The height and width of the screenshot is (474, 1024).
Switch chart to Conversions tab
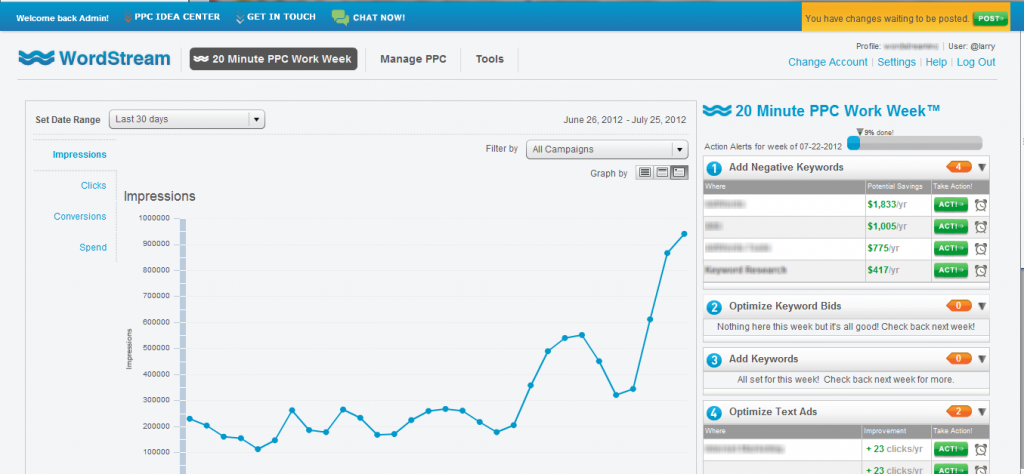[x=80, y=216]
